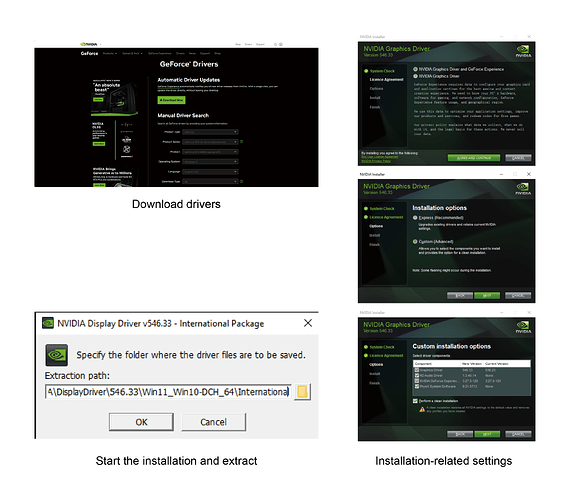Click Cancel in the Custom installation window
The image size is (571, 500).
518,434
